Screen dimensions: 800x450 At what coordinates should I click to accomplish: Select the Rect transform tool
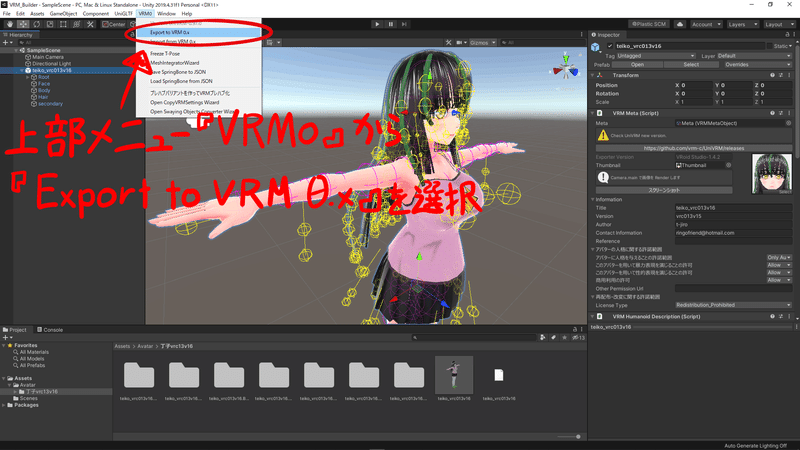[x=63, y=24]
